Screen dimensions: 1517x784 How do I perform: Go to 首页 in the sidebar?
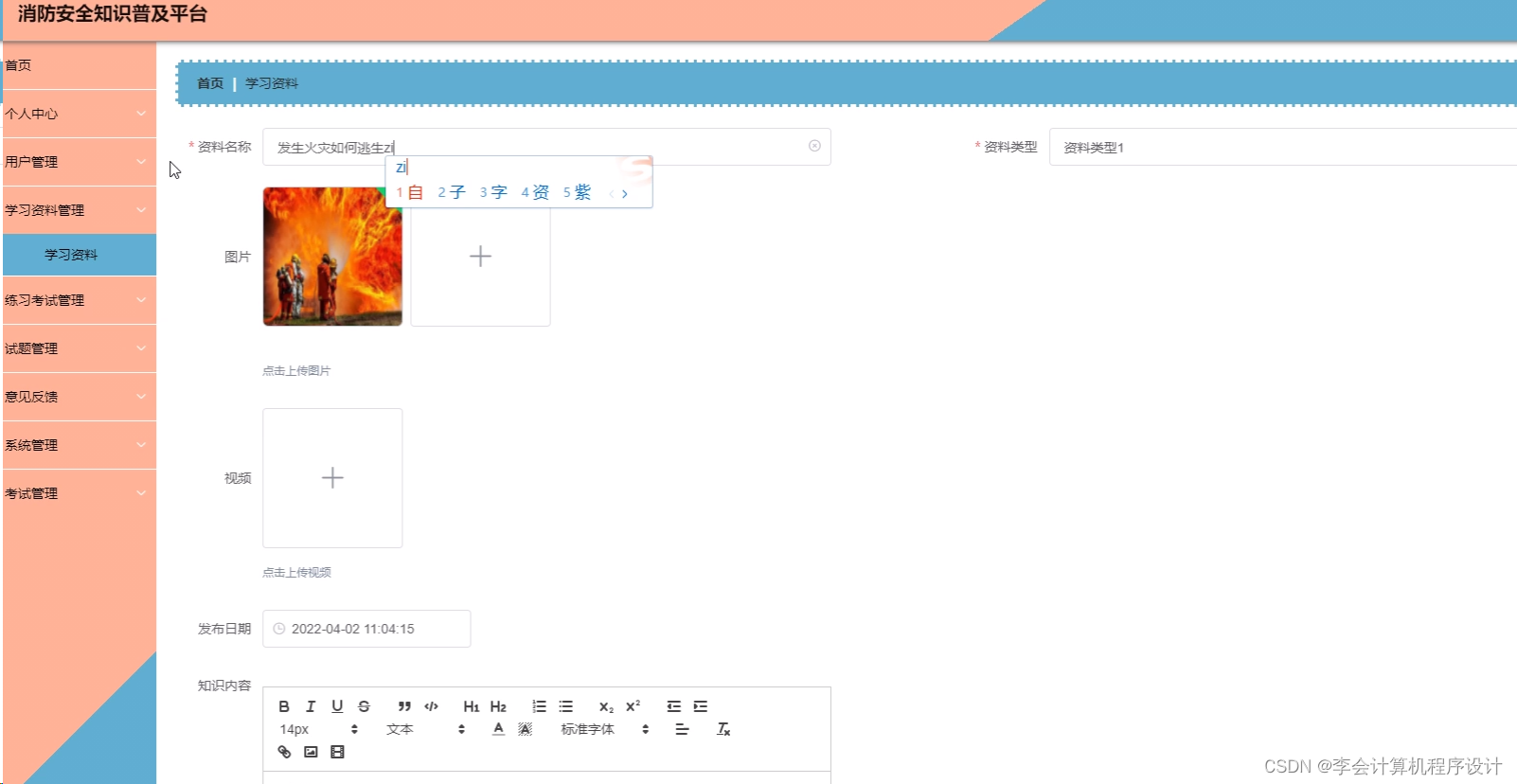(x=78, y=65)
